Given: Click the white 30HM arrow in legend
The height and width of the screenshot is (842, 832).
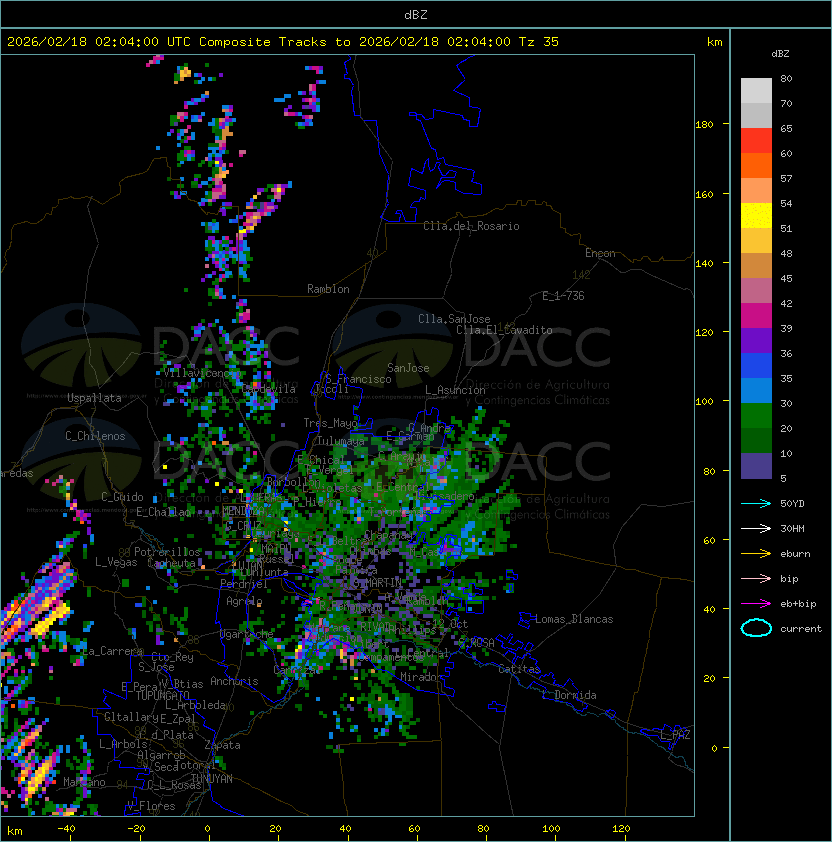Looking at the screenshot, I should coord(756,528).
